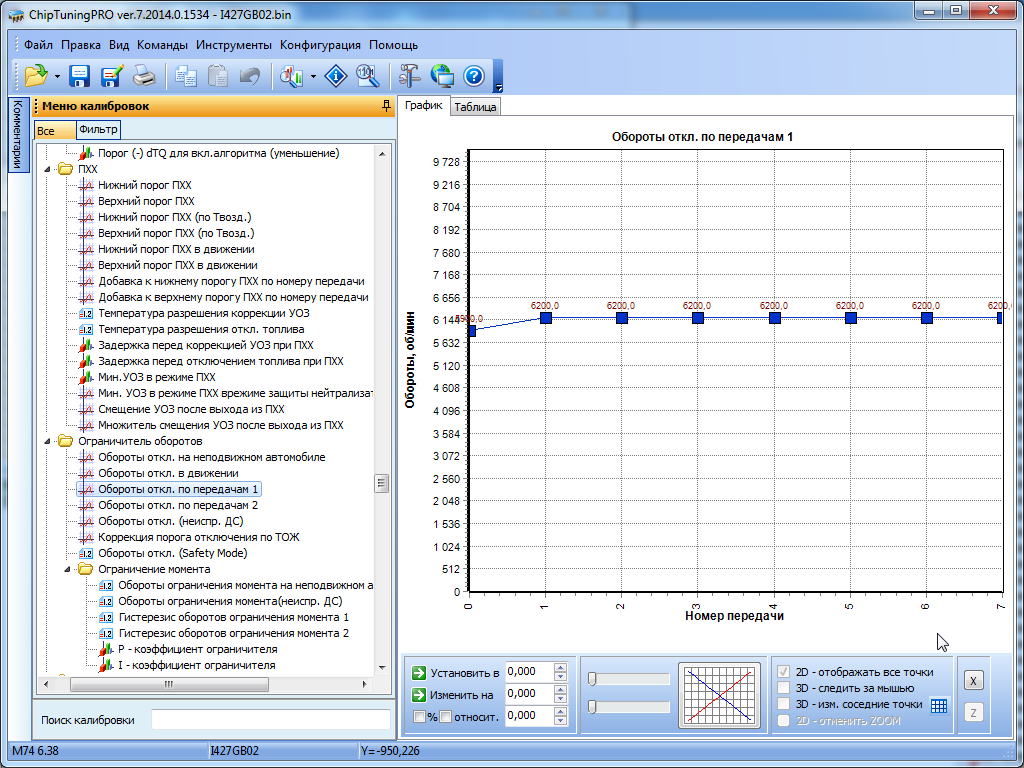Switch to the 'Таблица' tab
This screenshot has width=1024, height=768.
[x=475, y=107]
